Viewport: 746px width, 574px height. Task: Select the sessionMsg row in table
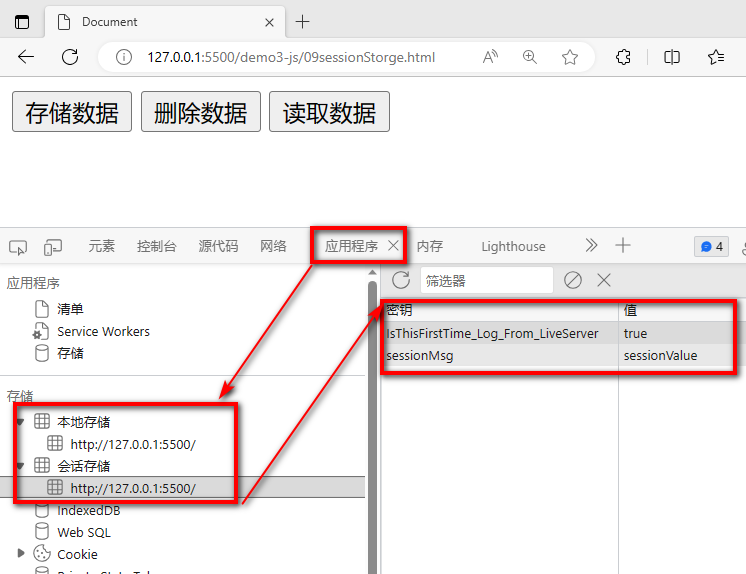click(x=500, y=355)
